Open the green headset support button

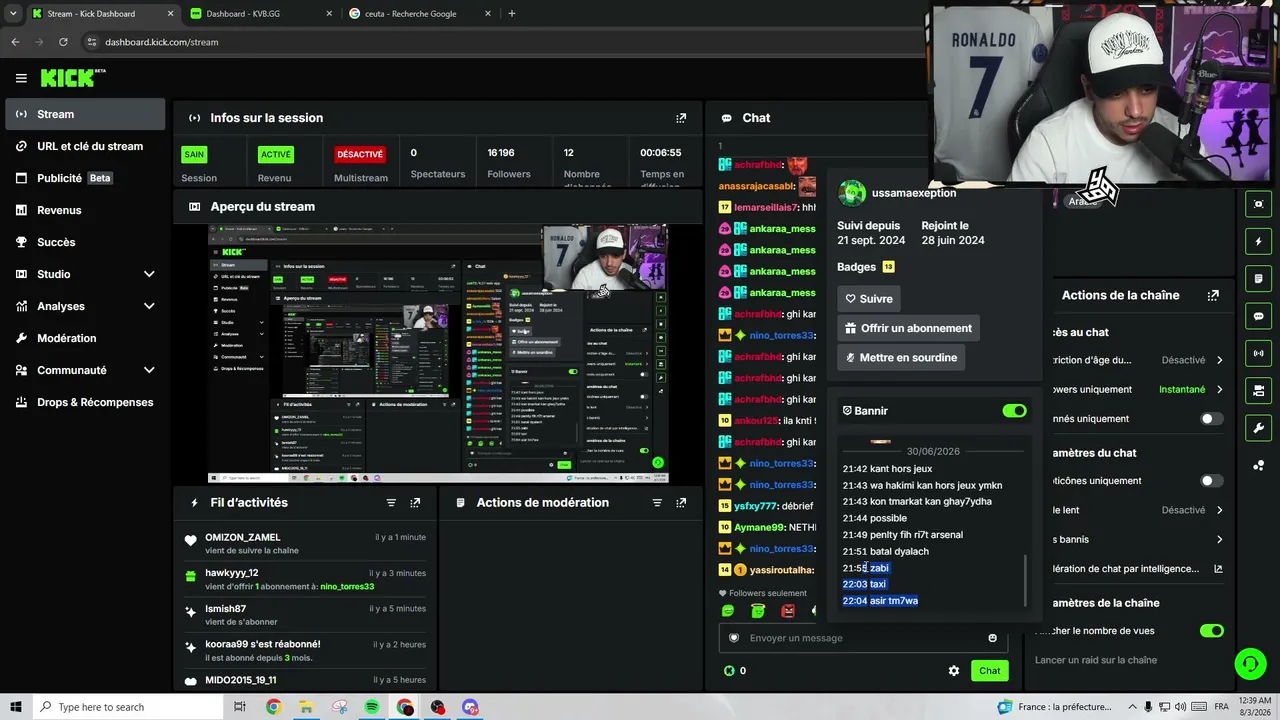coord(1249,663)
